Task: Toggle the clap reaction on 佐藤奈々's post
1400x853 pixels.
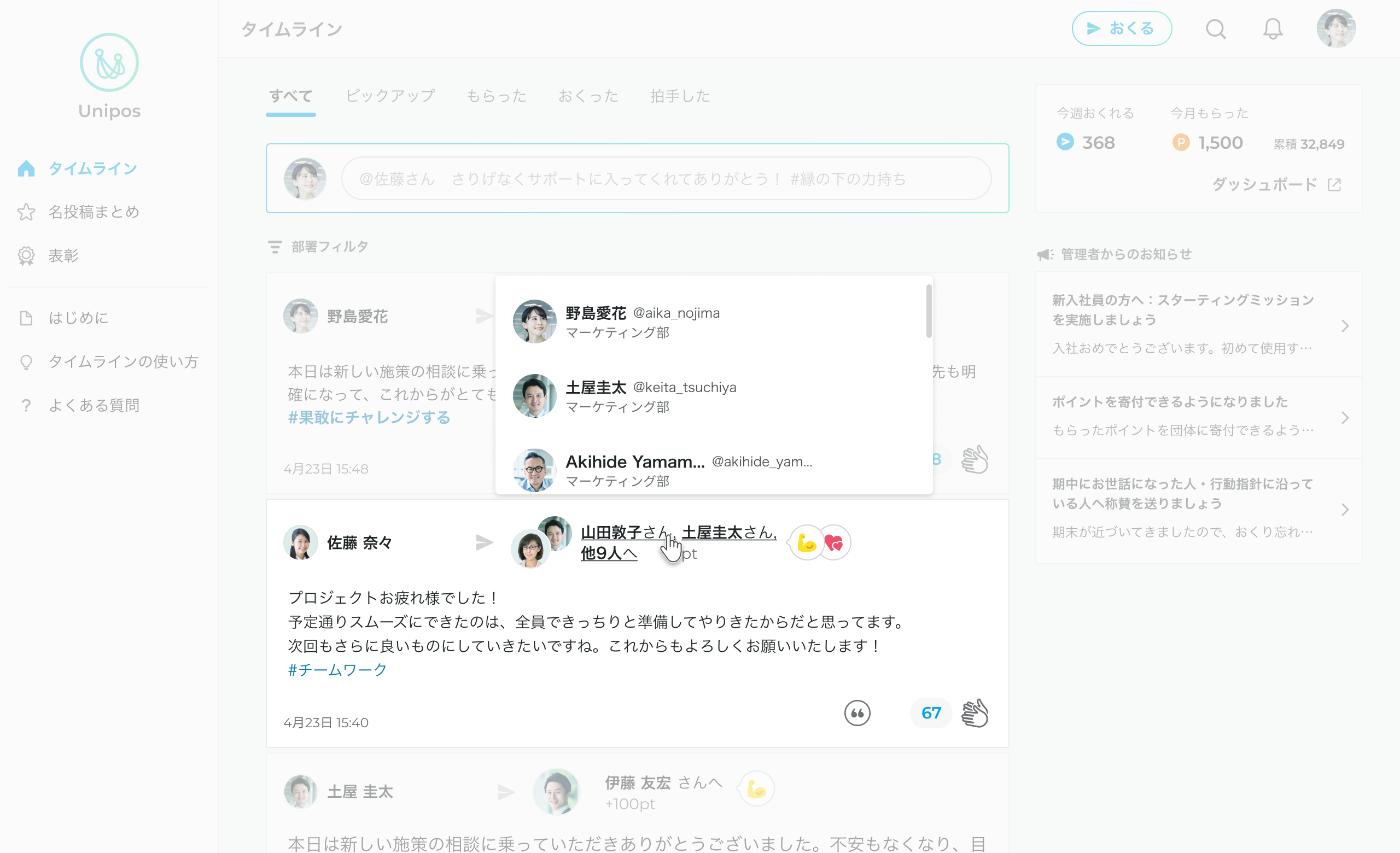Action: (974, 714)
